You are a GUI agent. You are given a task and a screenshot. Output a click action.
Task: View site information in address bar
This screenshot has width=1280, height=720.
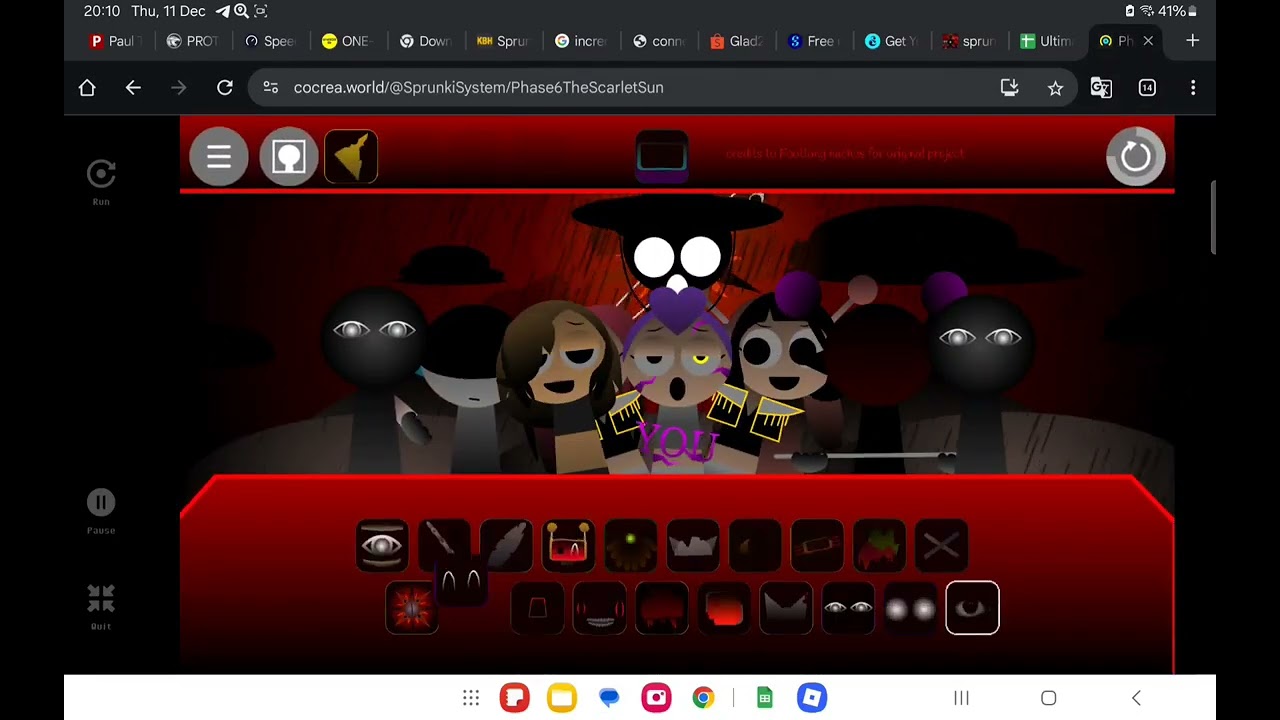click(x=271, y=88)
